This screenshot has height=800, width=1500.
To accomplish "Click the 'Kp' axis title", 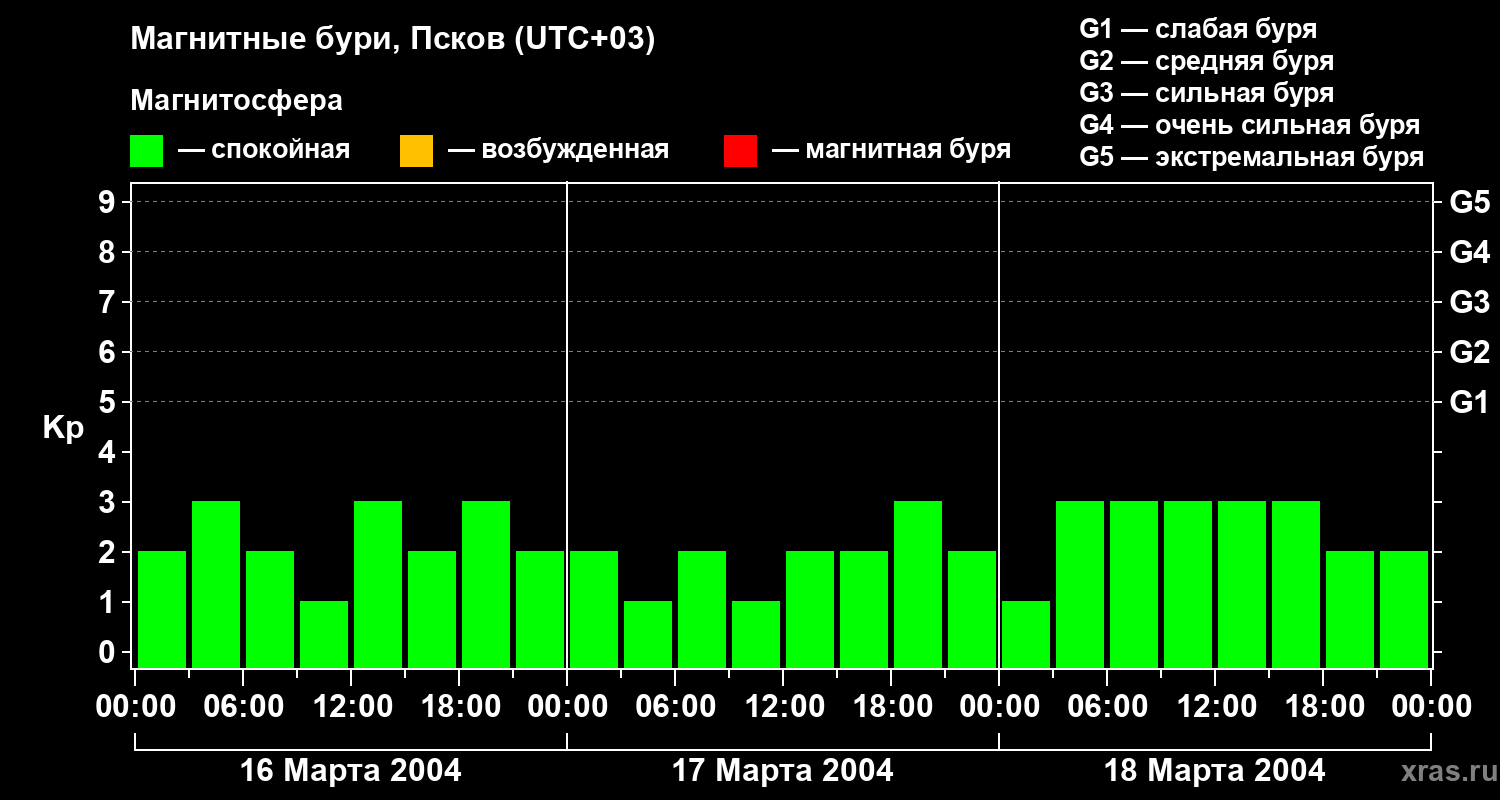I will [63, 428].
